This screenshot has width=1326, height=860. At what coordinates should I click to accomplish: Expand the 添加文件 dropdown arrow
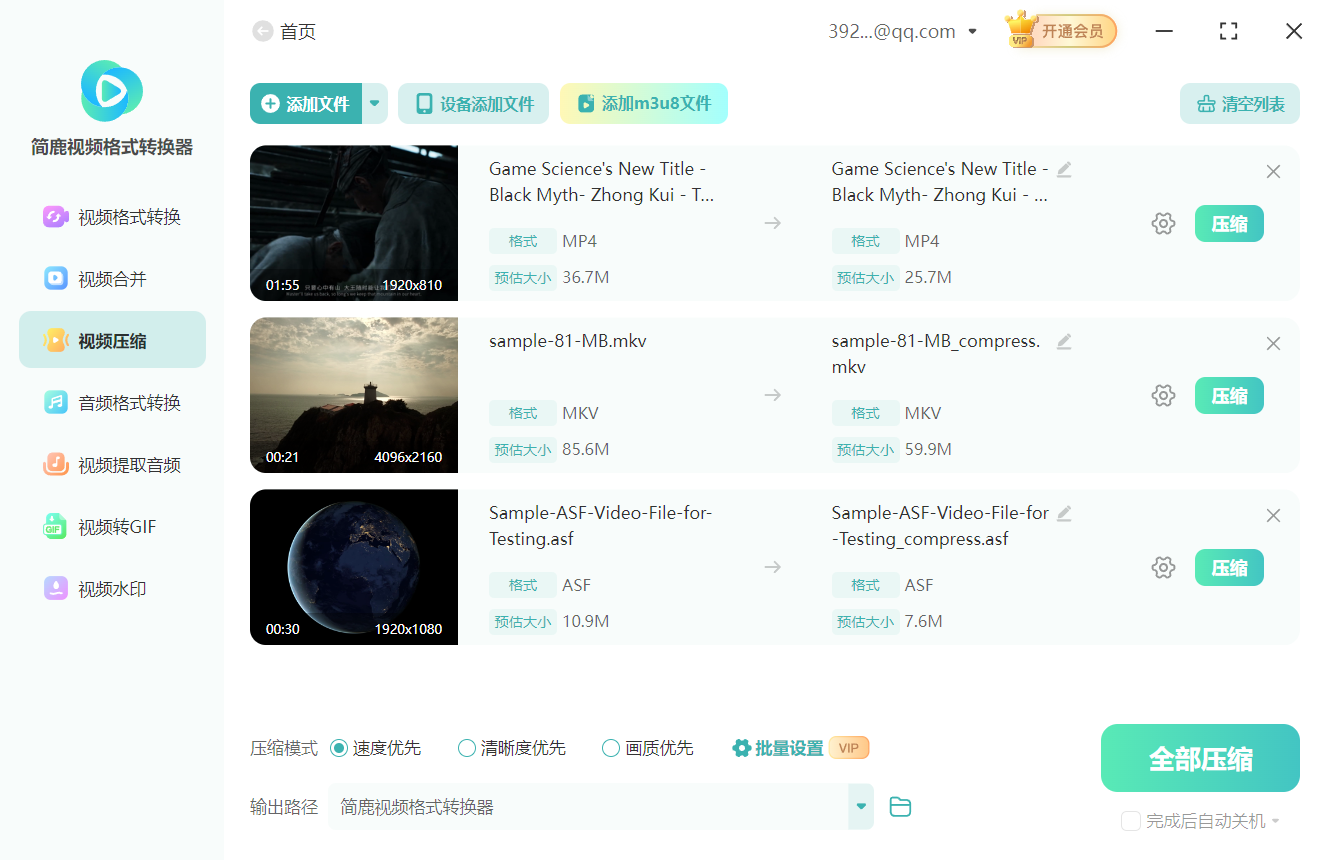pyautogui.click(x=375, y=104)
